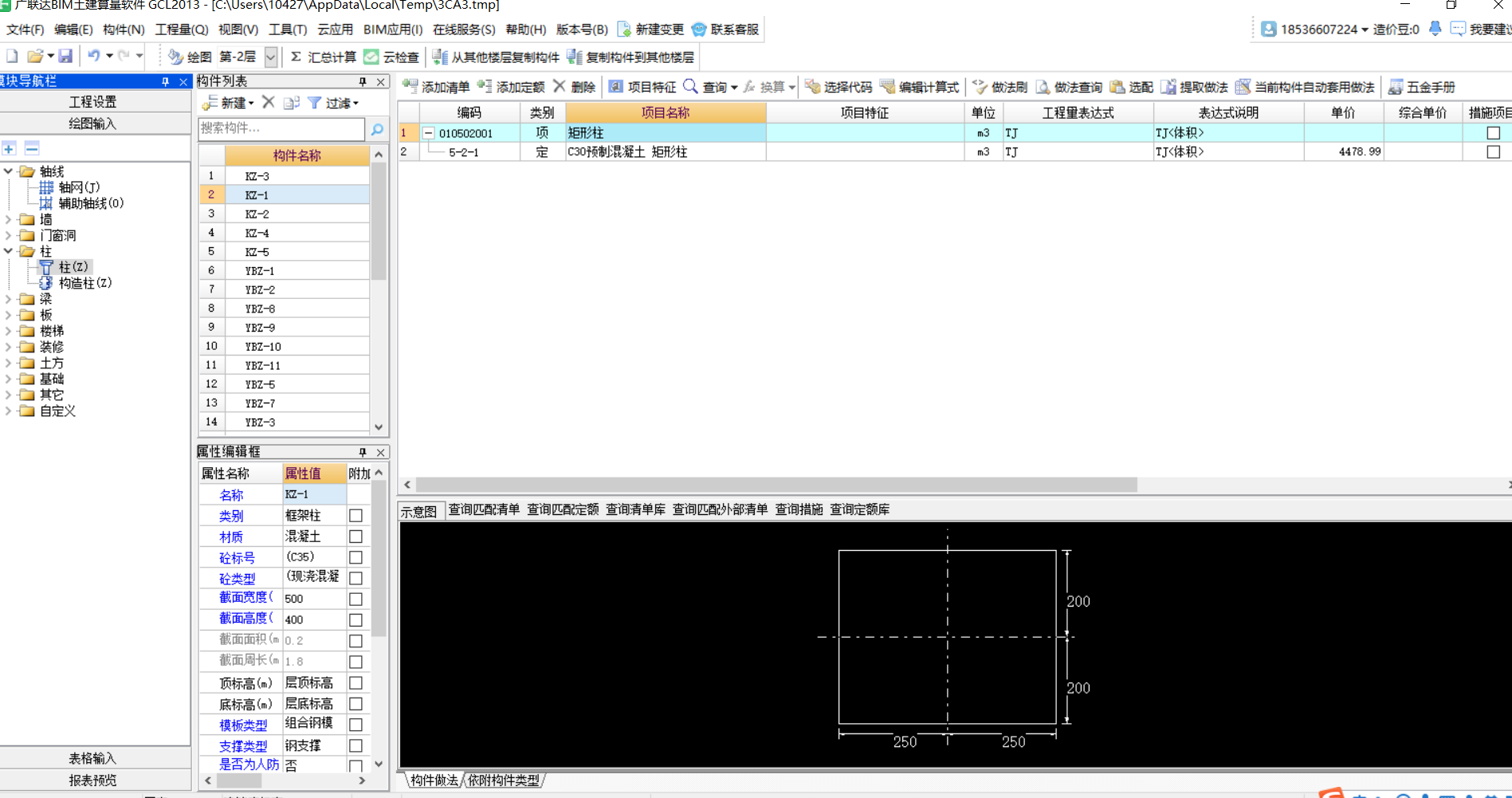Open 构件(N) menu
Image resolution: width=1512 pixels, height=798 pixels.
pyautogui.click(x=124, y=29)
